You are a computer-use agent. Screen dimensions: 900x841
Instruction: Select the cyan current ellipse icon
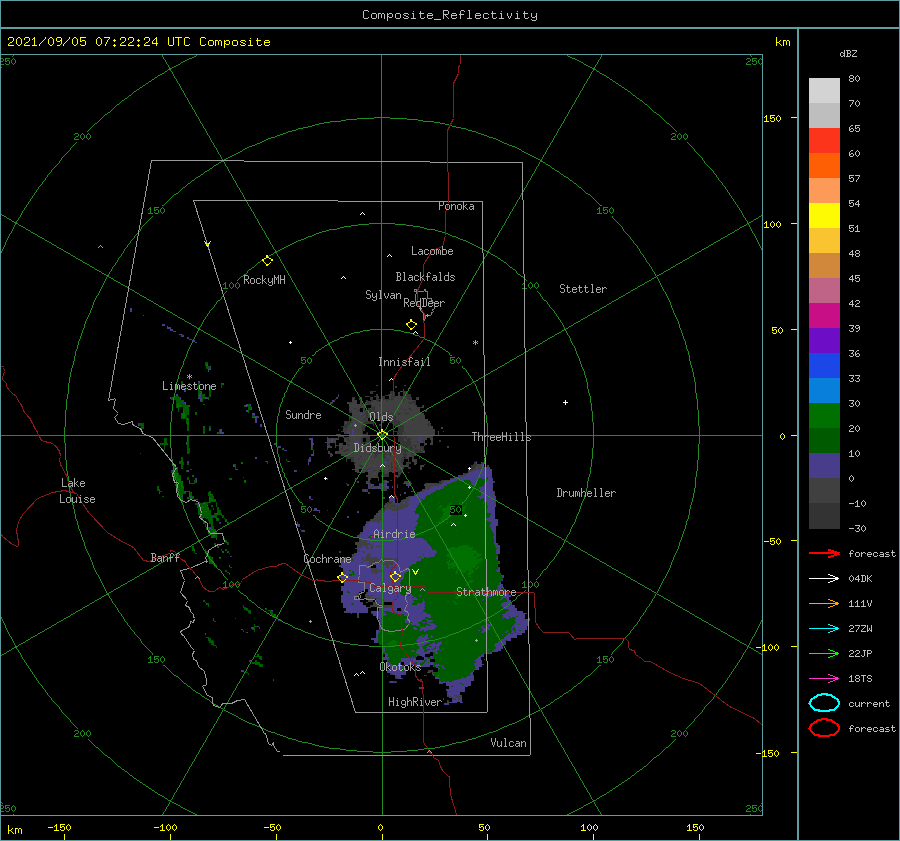tap(824, 703)
